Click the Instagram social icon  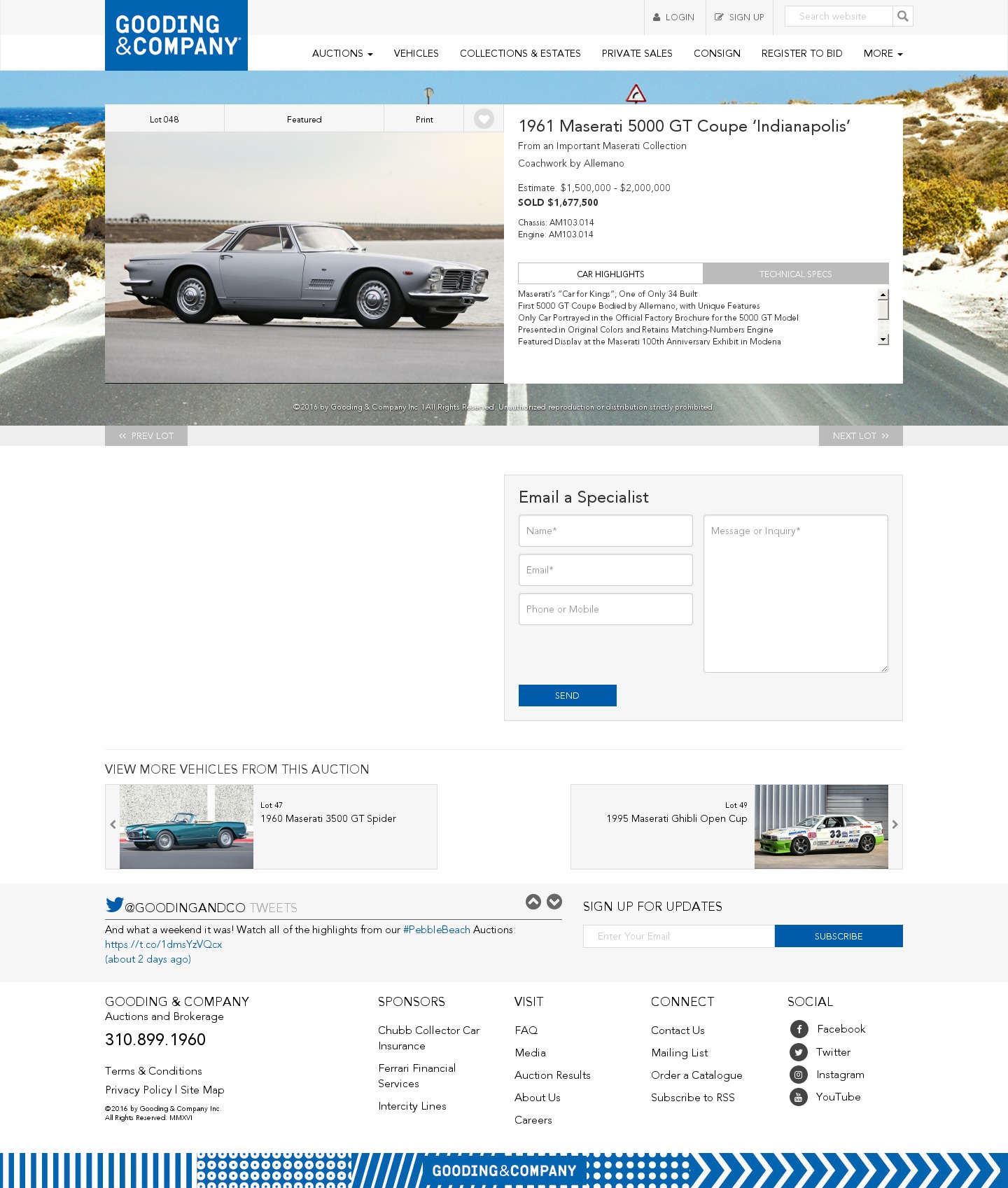click(799, 1075)
